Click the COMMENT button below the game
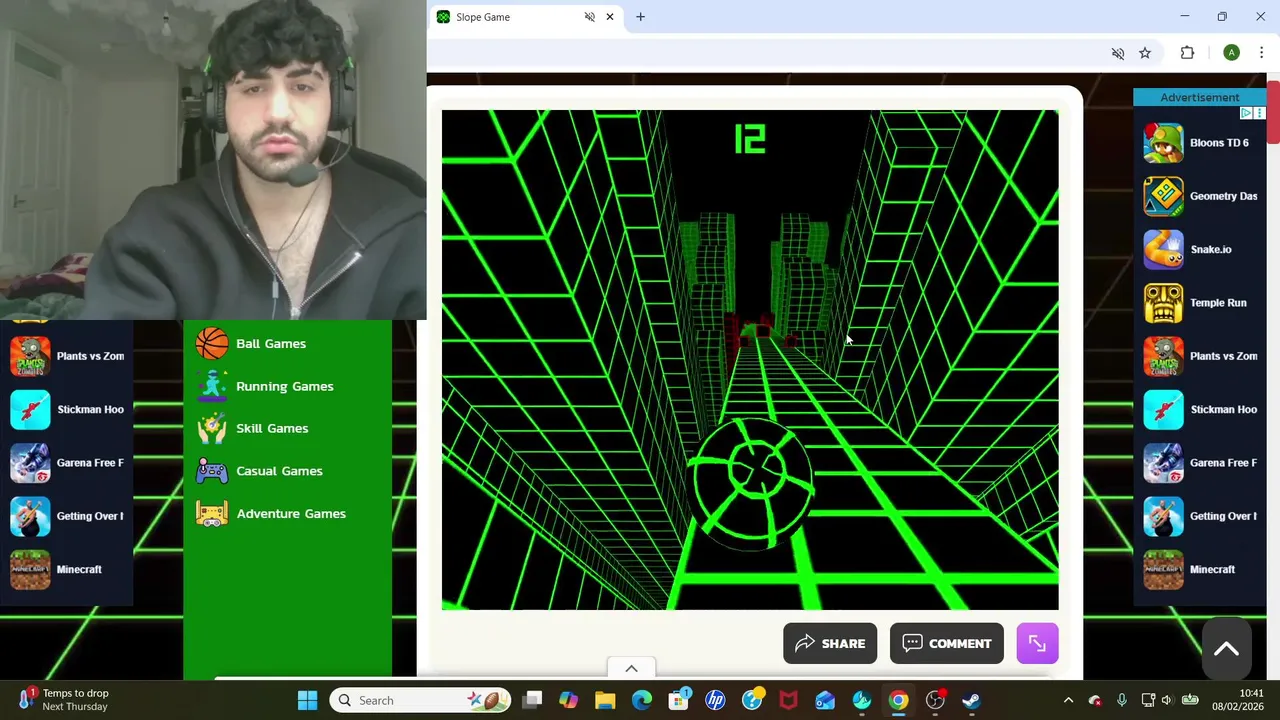The image size is (1280, 720). [946, 644]
